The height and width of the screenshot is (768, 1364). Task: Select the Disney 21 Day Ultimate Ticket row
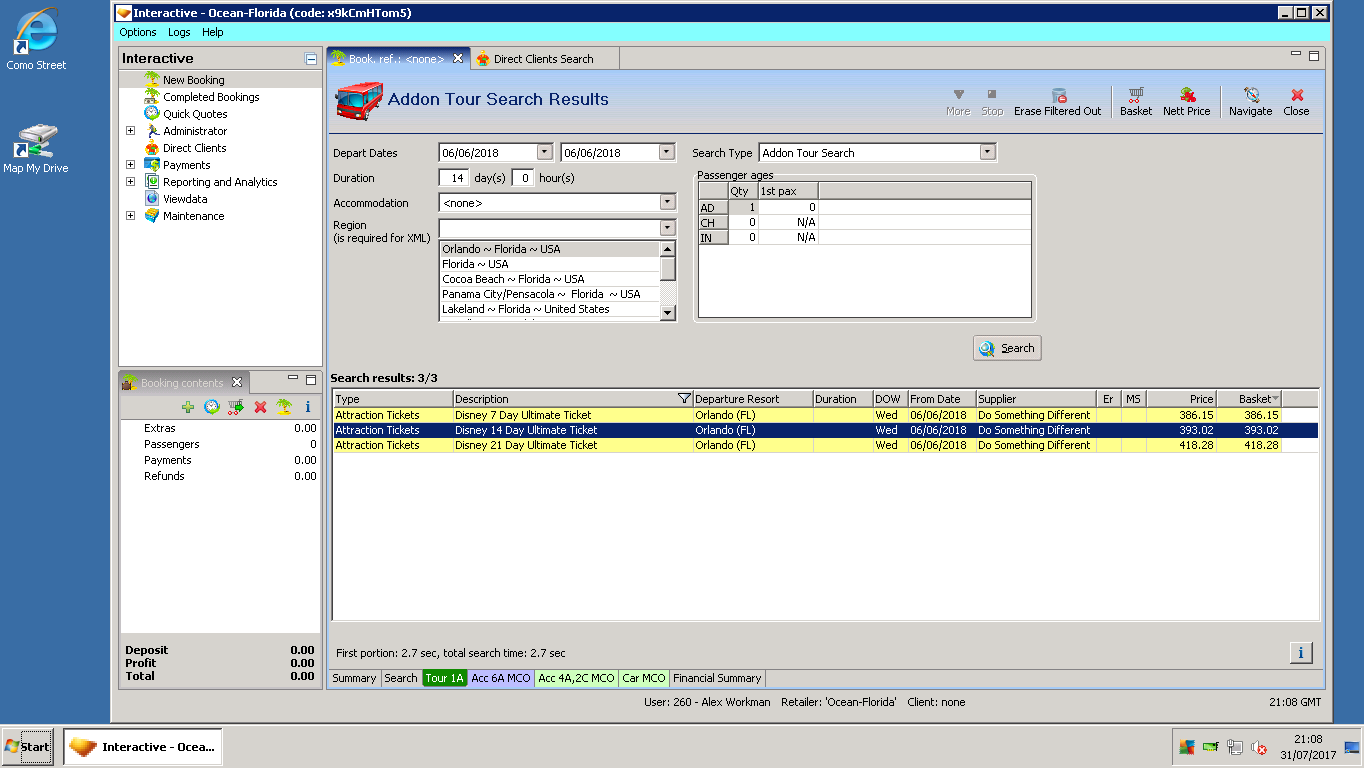point(526,445)
